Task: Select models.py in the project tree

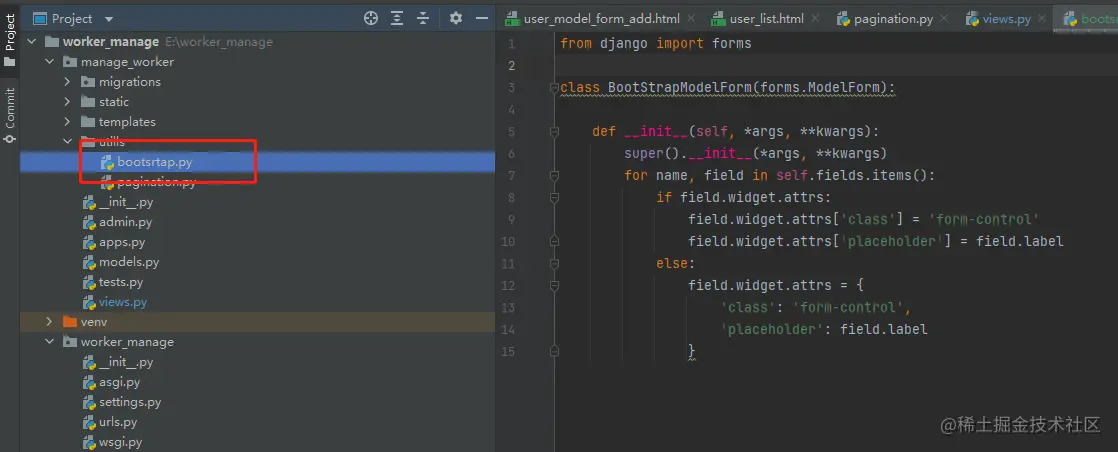Action: [257, 262]
